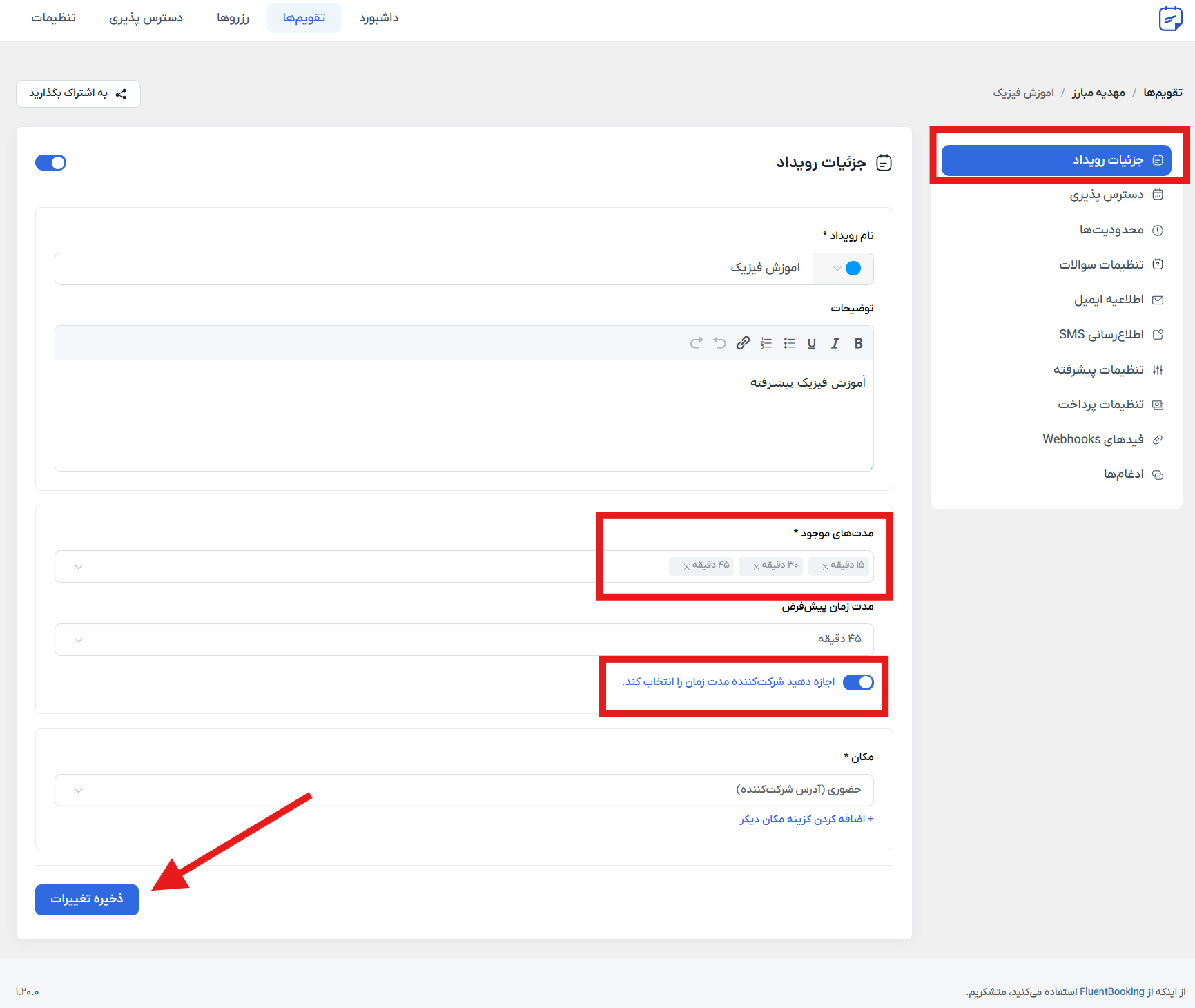This screenshot has width=1195, height=1008.
Task: Toggle the event details enable switch
Action: click(x=50, y=163)
